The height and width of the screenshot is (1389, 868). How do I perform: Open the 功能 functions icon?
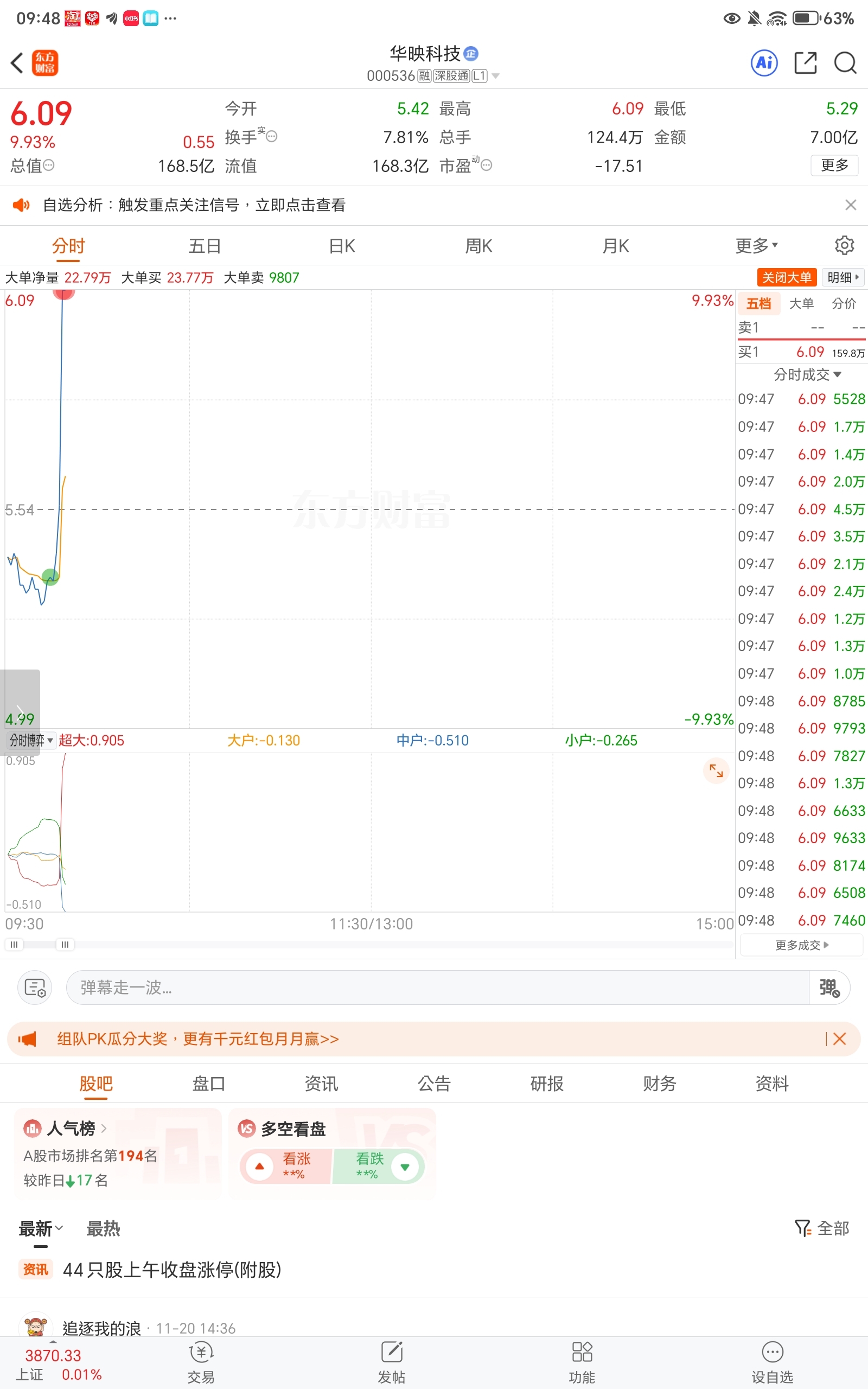coord(582,1362)
